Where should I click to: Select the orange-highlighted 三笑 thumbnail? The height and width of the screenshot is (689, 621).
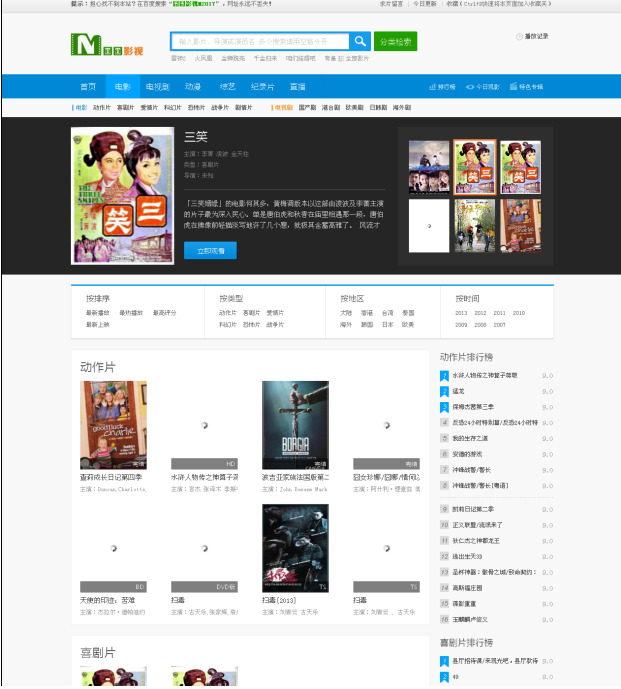475,167
